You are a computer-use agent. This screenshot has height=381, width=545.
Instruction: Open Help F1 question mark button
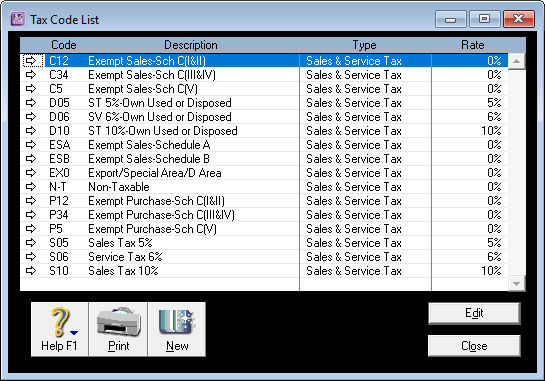(59, 329)
